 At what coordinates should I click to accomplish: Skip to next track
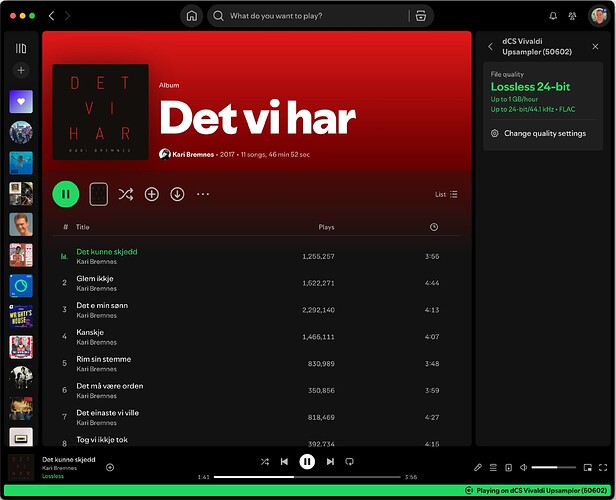click(x=330, y=462)
